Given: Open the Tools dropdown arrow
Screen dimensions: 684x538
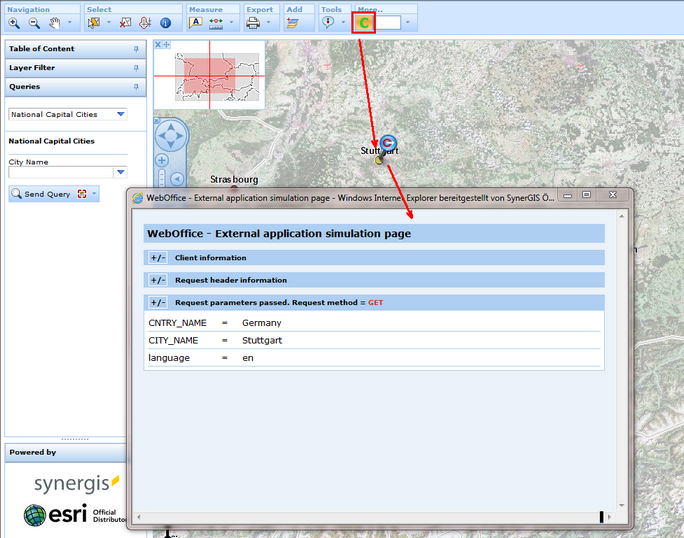Looking at the screenshot, I should click(343, 22).
